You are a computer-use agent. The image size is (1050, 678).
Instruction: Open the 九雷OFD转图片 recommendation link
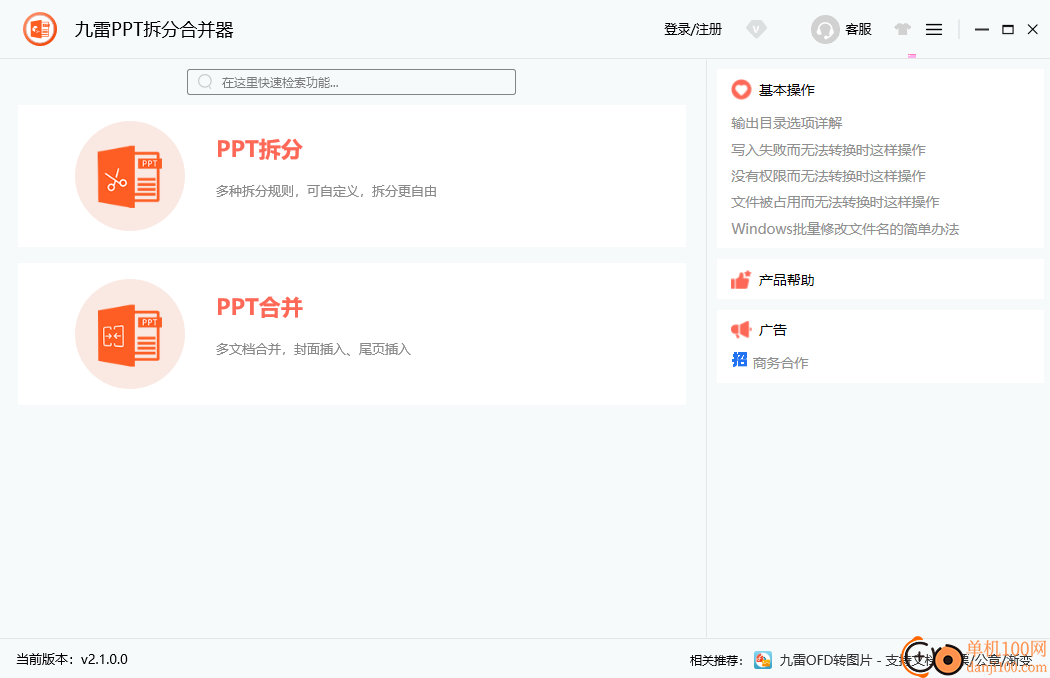pyautogui.click(x=905, y=661)
